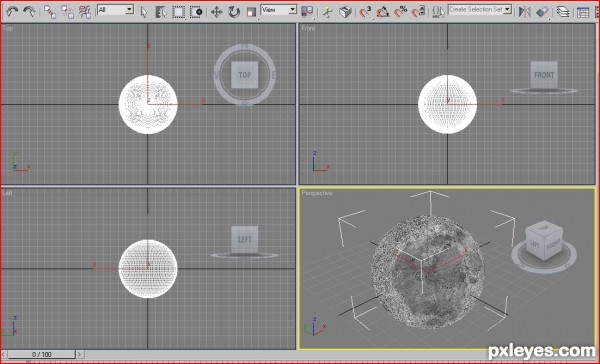Click the W compass letter on the Top ViewCube ring
This screenshot has height=364, width=600.
coord(216,75)
